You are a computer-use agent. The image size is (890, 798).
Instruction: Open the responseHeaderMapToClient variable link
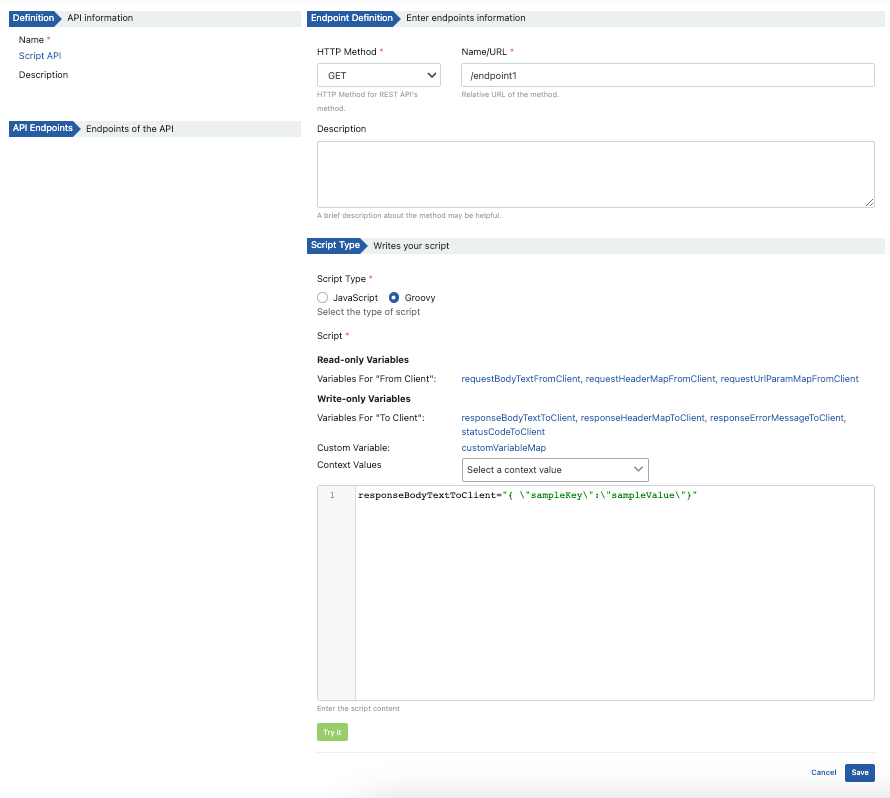(643, 417)
